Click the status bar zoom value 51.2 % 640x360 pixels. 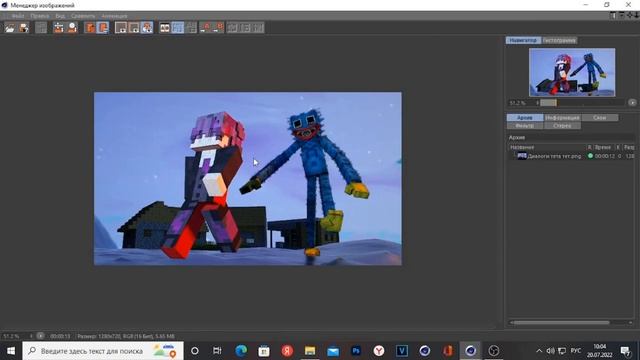(12, 336)
